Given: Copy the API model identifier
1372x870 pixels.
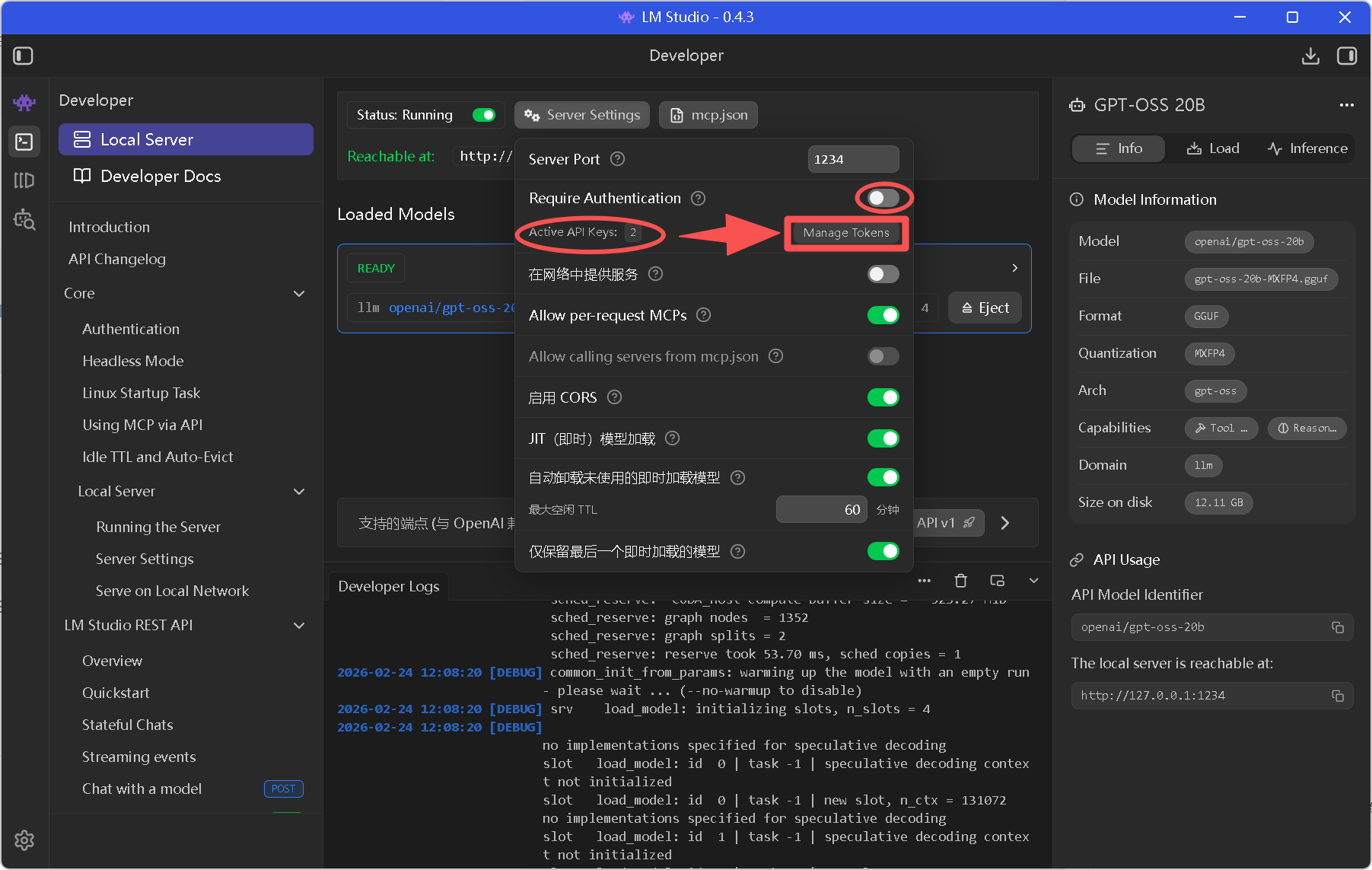Looking at the screenshot, I should click(1338, 627).
